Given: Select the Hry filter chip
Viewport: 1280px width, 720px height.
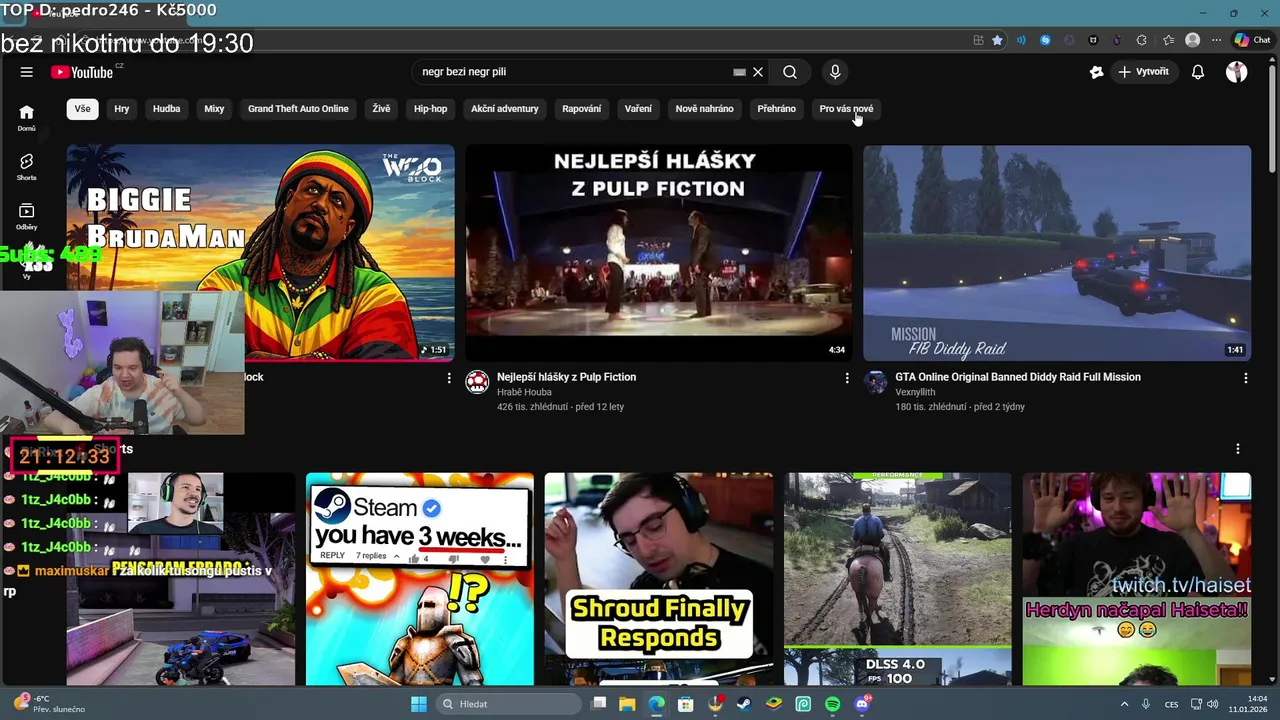Looking at the screenshot, I should click(x=122, y=109).
